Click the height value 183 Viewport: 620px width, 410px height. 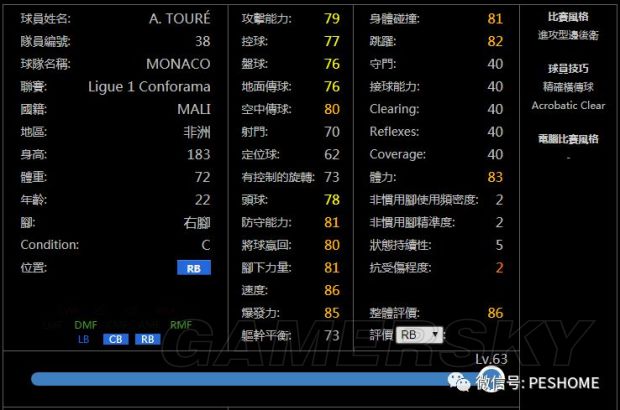(198, 155)
